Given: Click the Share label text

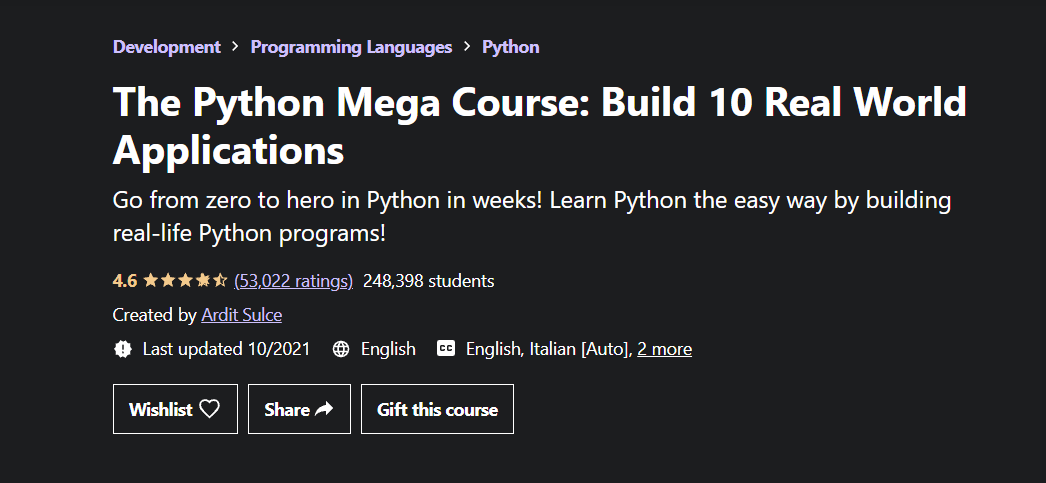Looking at the screenshot, I should (287, 409).
